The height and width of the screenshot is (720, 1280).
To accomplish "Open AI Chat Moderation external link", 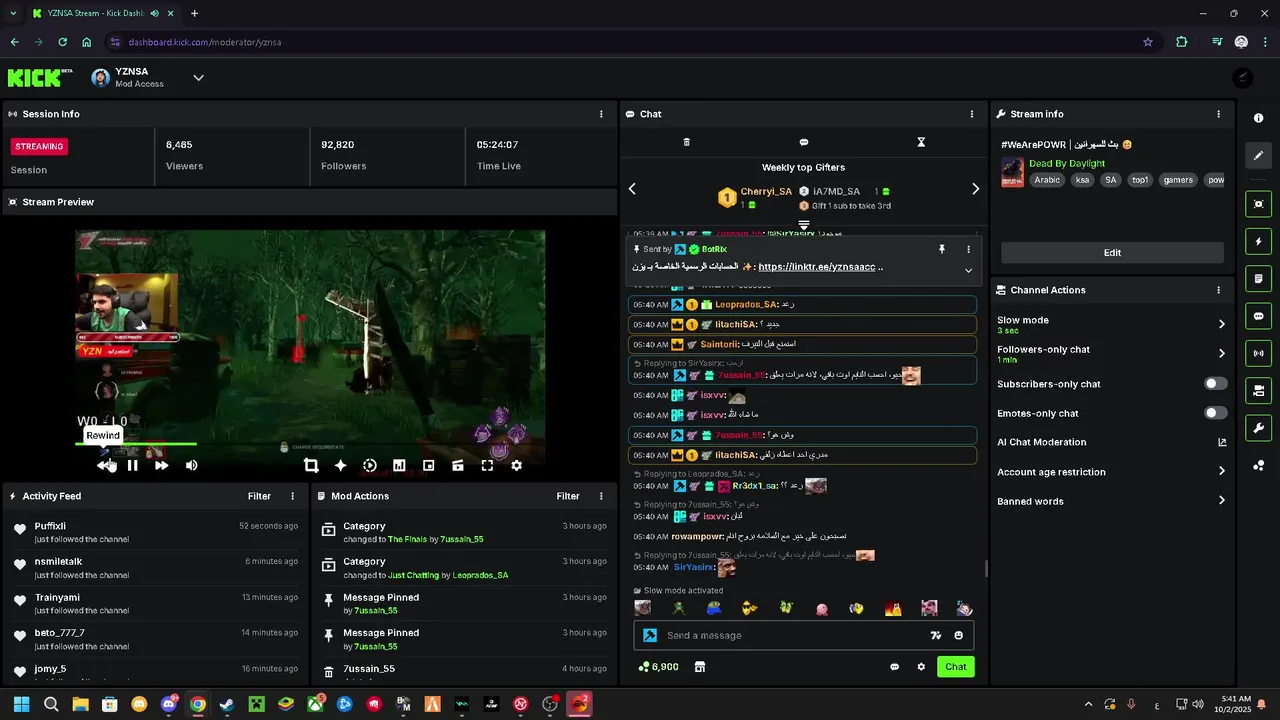I will pos(1222,442).
